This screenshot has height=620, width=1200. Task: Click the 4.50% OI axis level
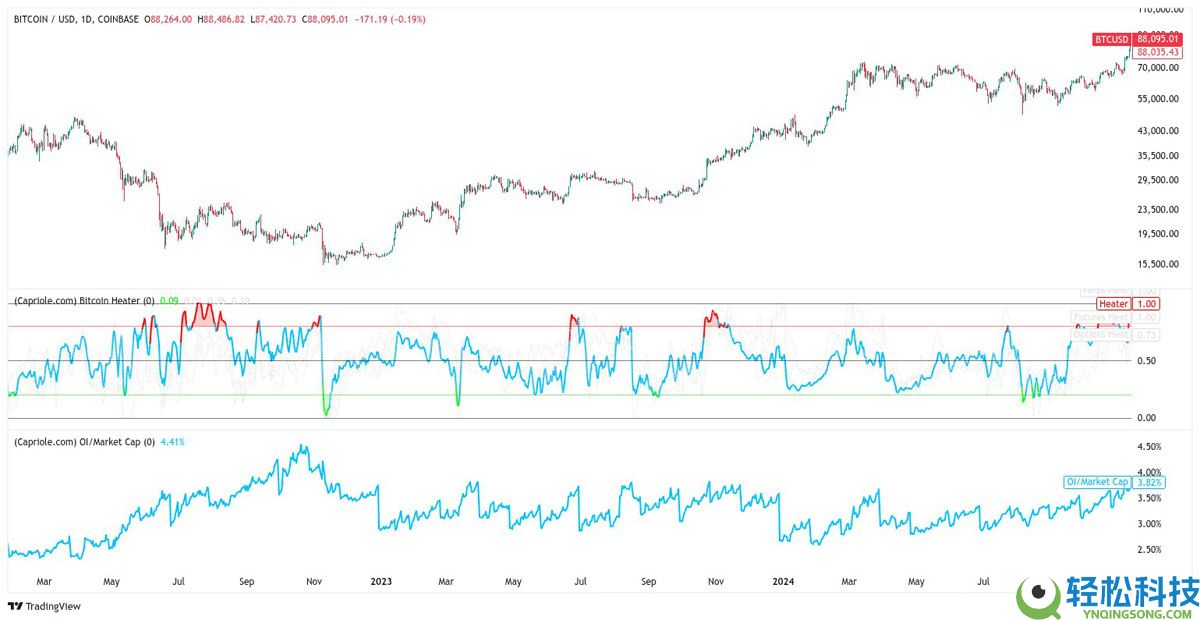tap(1148, 447)
